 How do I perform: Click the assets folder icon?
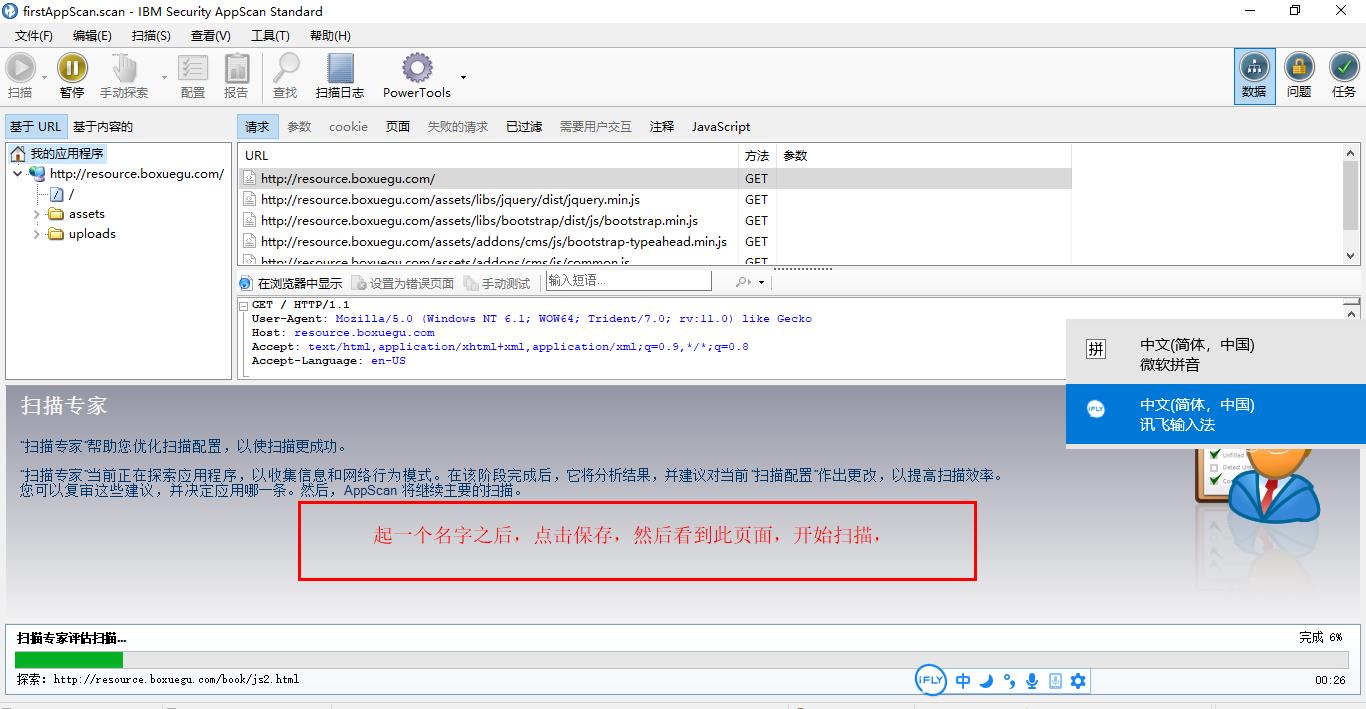(x=56, y=214)
